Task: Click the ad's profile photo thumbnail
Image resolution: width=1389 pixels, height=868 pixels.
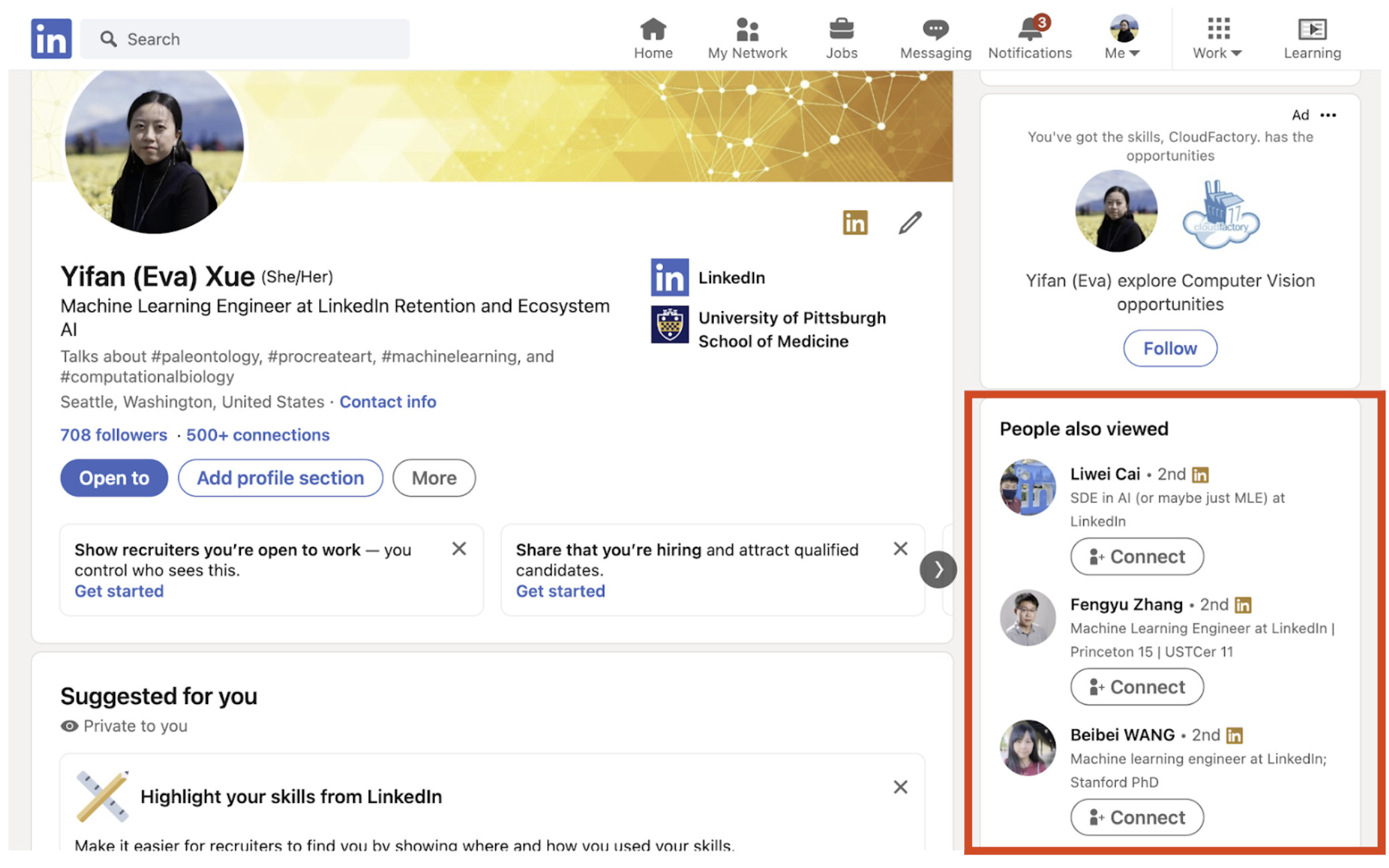Action: pyautogui.click(x=1115, y=211)
